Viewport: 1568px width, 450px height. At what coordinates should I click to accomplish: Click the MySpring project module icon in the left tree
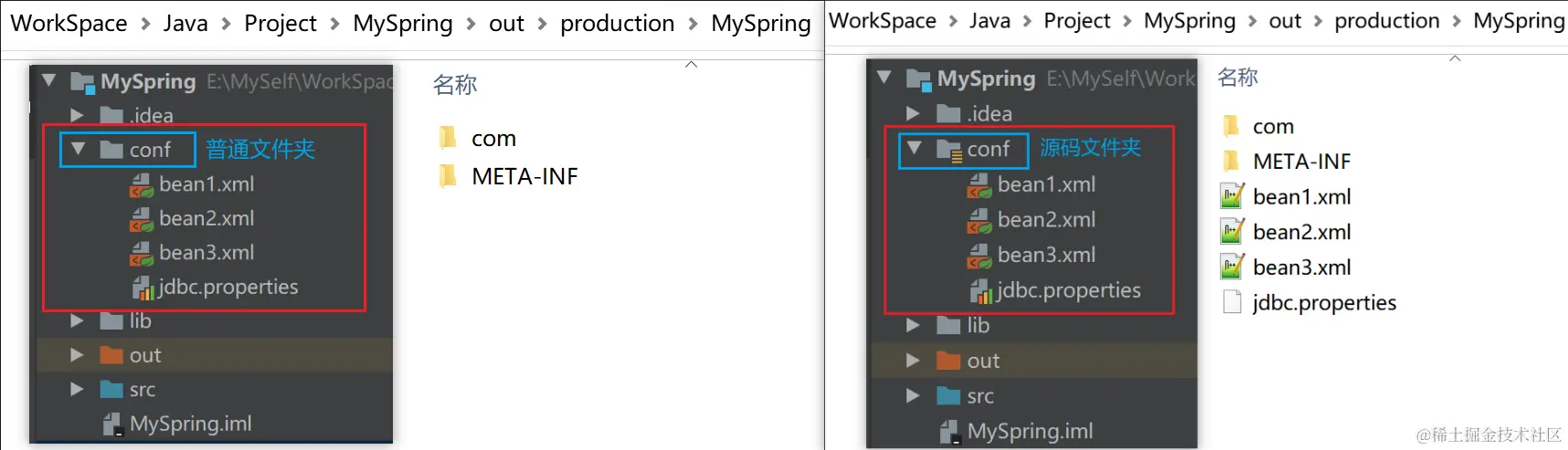point(83,83)
